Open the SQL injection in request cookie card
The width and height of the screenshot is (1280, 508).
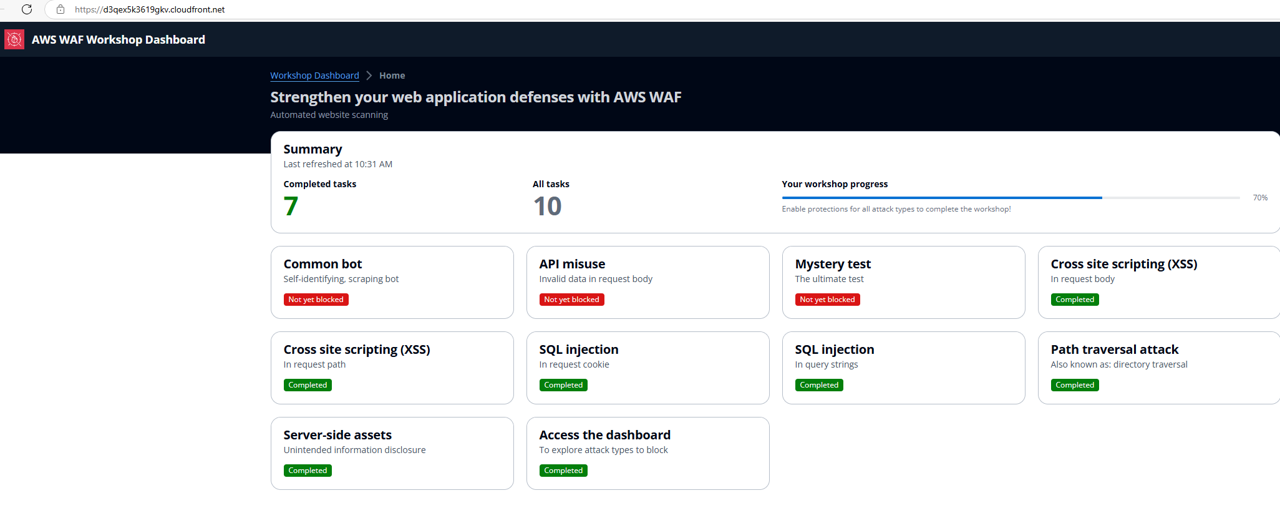coord(647,367)
